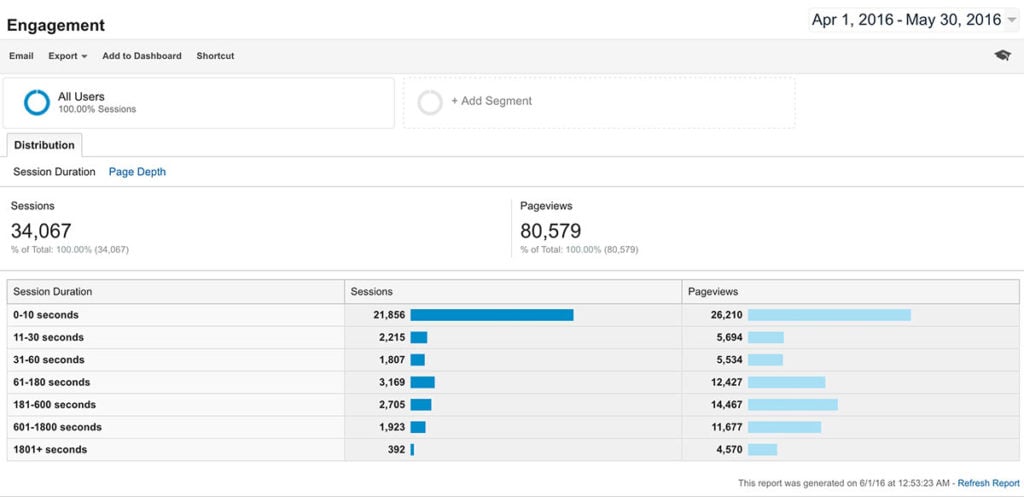Click the 11,677 pageviews value
This screenshot has height=497, width=1024.
727,427
